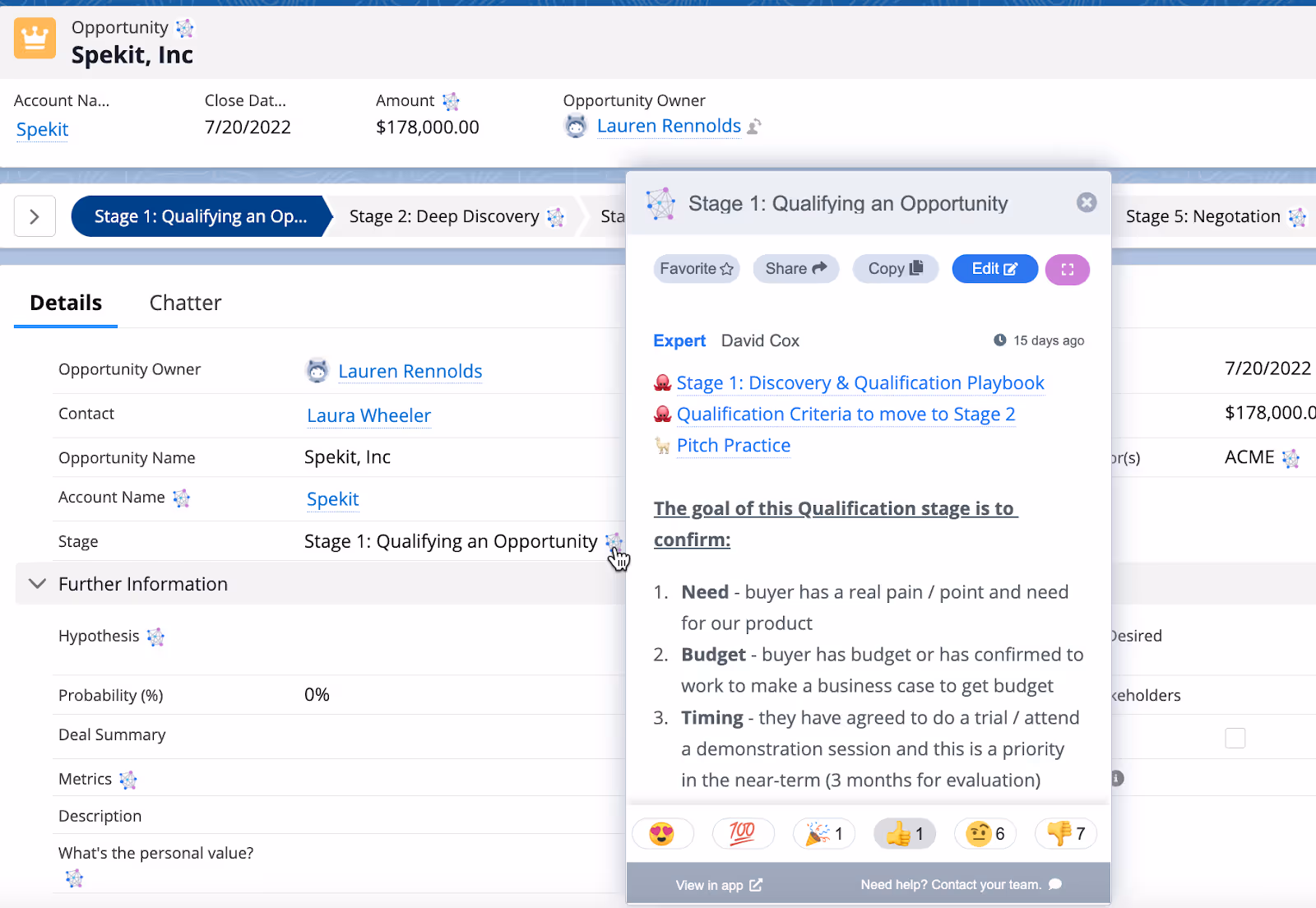Click Need help? Contact your team
Image resolution: width=1316 pixels, height=908 pixels.
pyautogui.click(x=961, y=885)
